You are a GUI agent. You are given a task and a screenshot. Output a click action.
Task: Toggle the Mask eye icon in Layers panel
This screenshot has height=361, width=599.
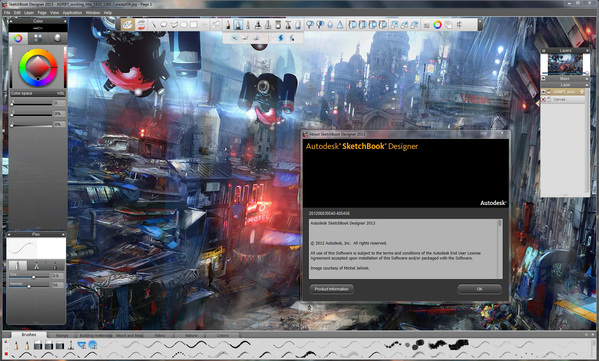[543, 78]
